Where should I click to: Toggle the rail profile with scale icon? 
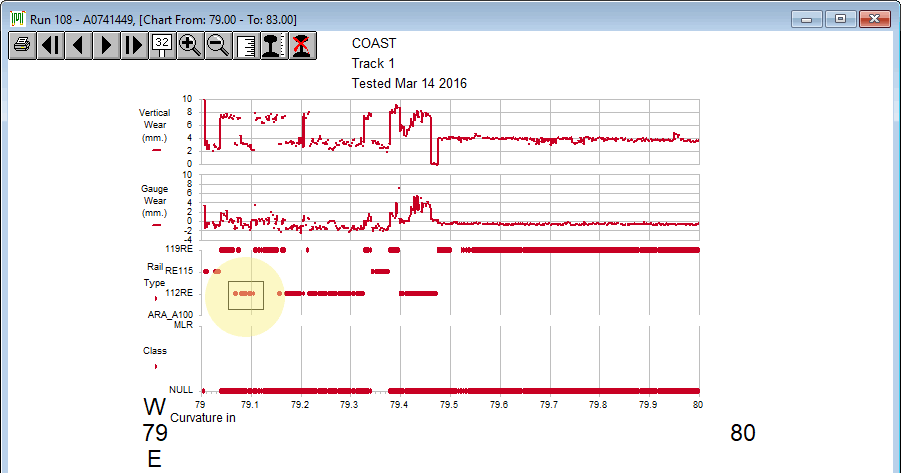pyautogui.click(x=274, y=45)
